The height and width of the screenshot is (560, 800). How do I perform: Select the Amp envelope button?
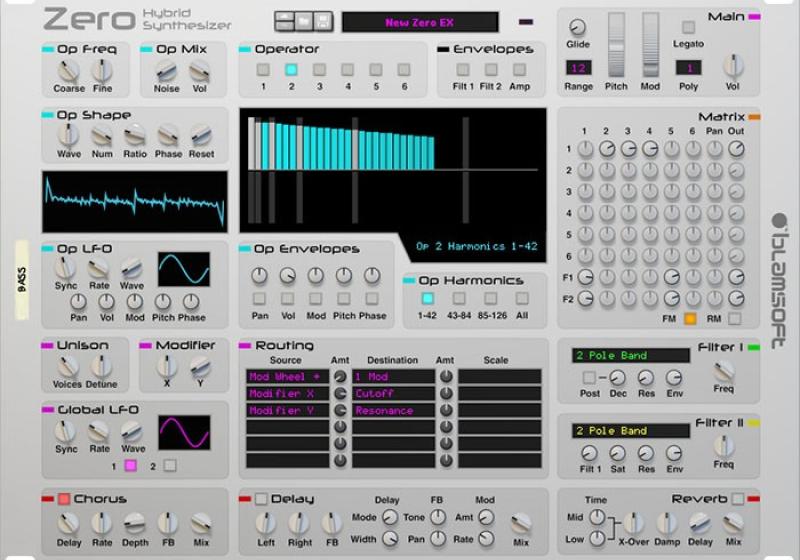519,70
